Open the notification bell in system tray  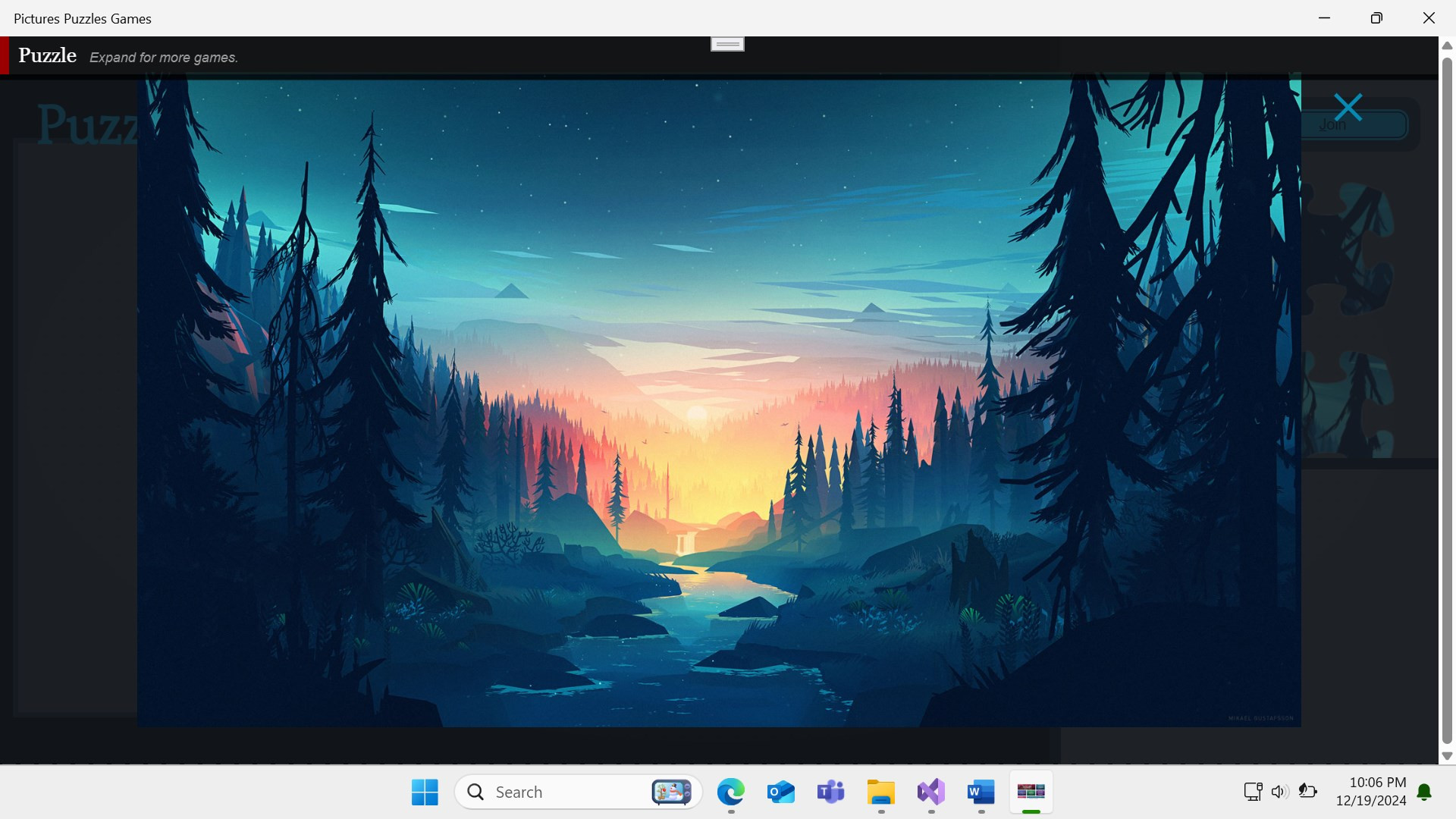[x=1424, y=792]
